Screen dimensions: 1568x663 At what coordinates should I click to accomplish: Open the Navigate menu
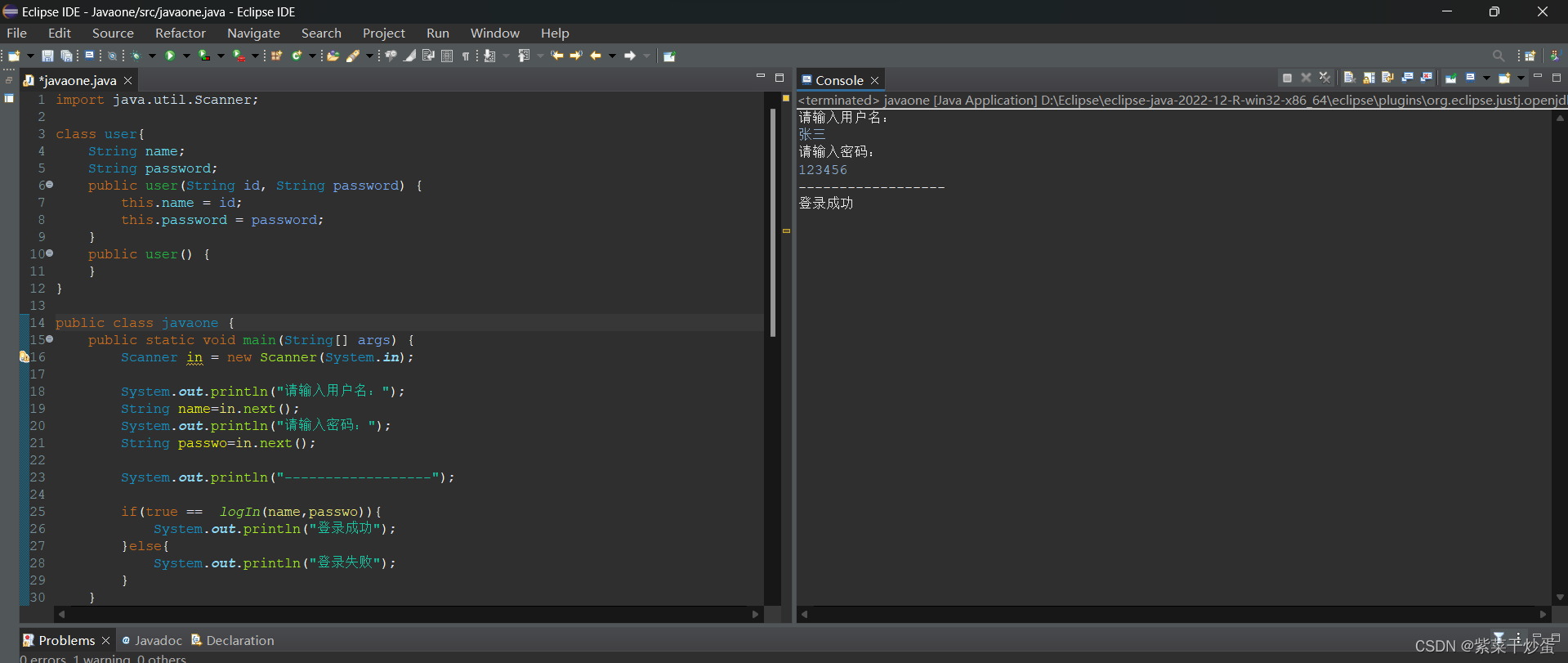(253, 33)
